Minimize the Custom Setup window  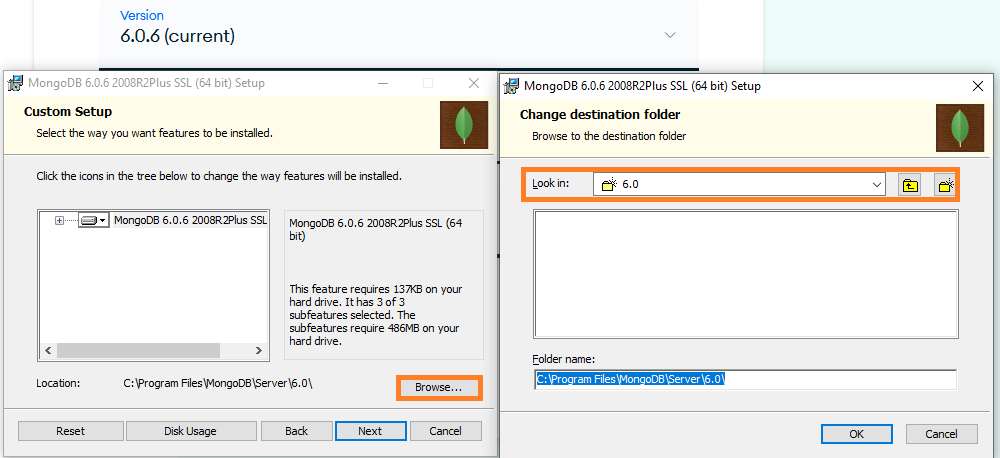[x=383, y=83]
